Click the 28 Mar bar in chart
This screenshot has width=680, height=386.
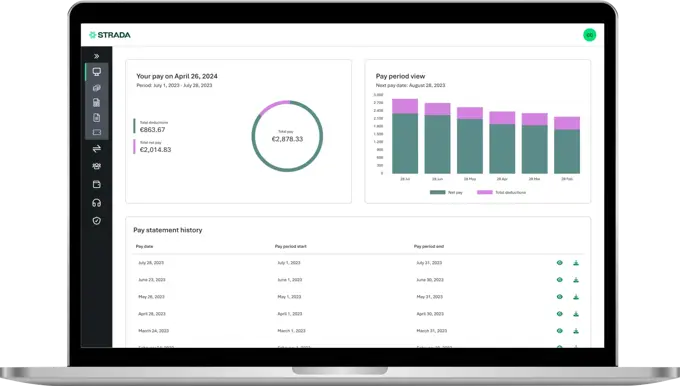click(x=534, y=143)
